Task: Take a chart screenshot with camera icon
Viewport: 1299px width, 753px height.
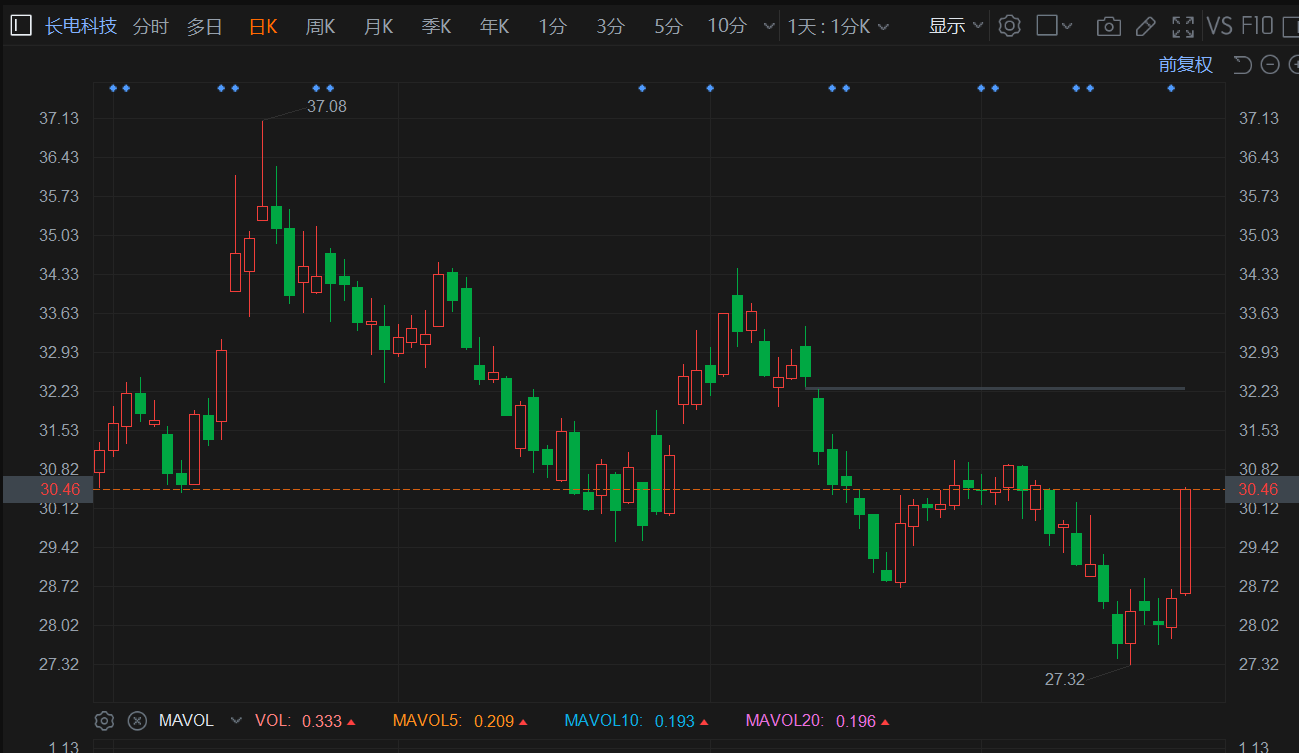Action: pyautogui.click(x=1108, y=26)
